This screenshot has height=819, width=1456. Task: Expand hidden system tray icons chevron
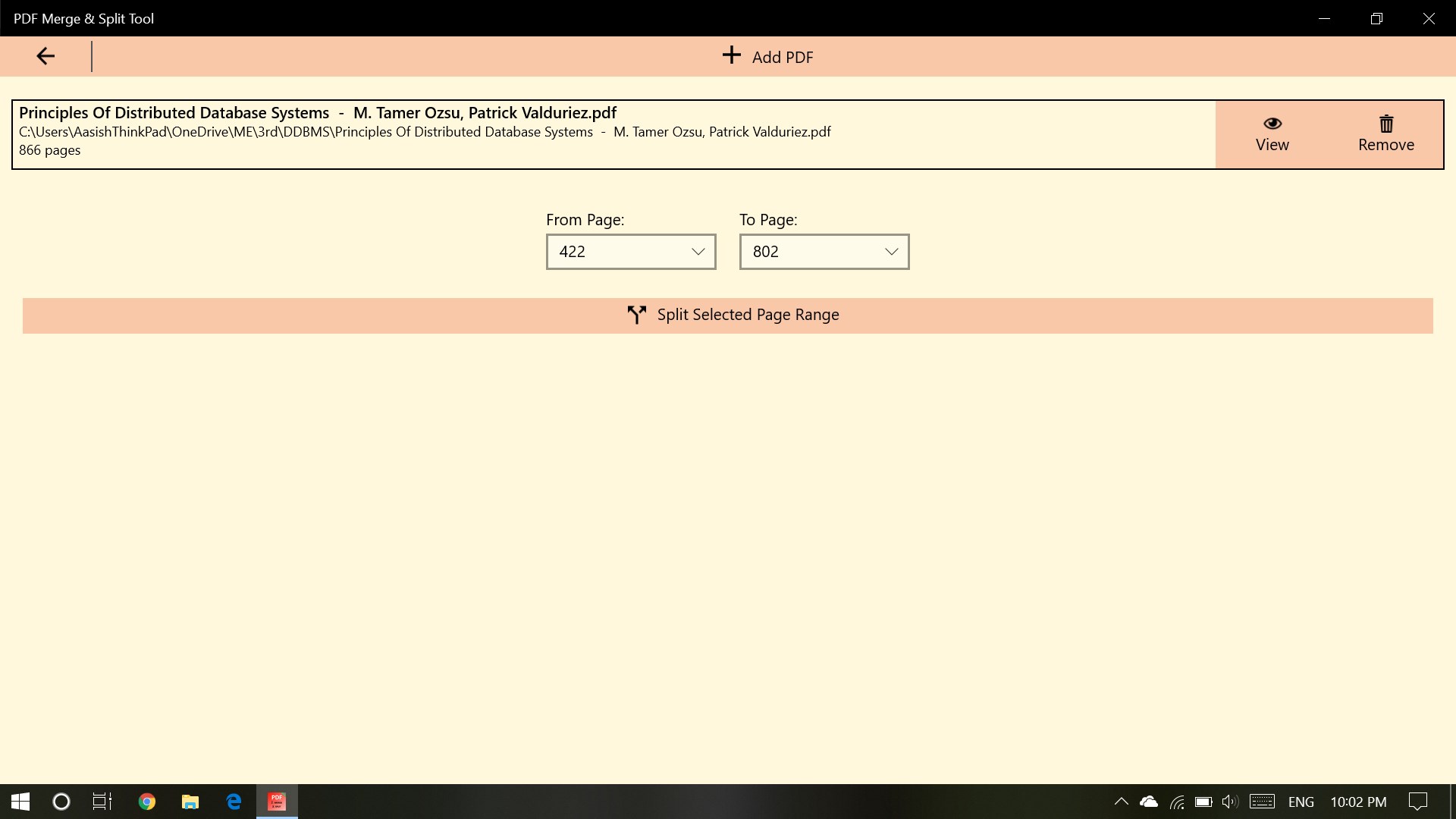1121,802
